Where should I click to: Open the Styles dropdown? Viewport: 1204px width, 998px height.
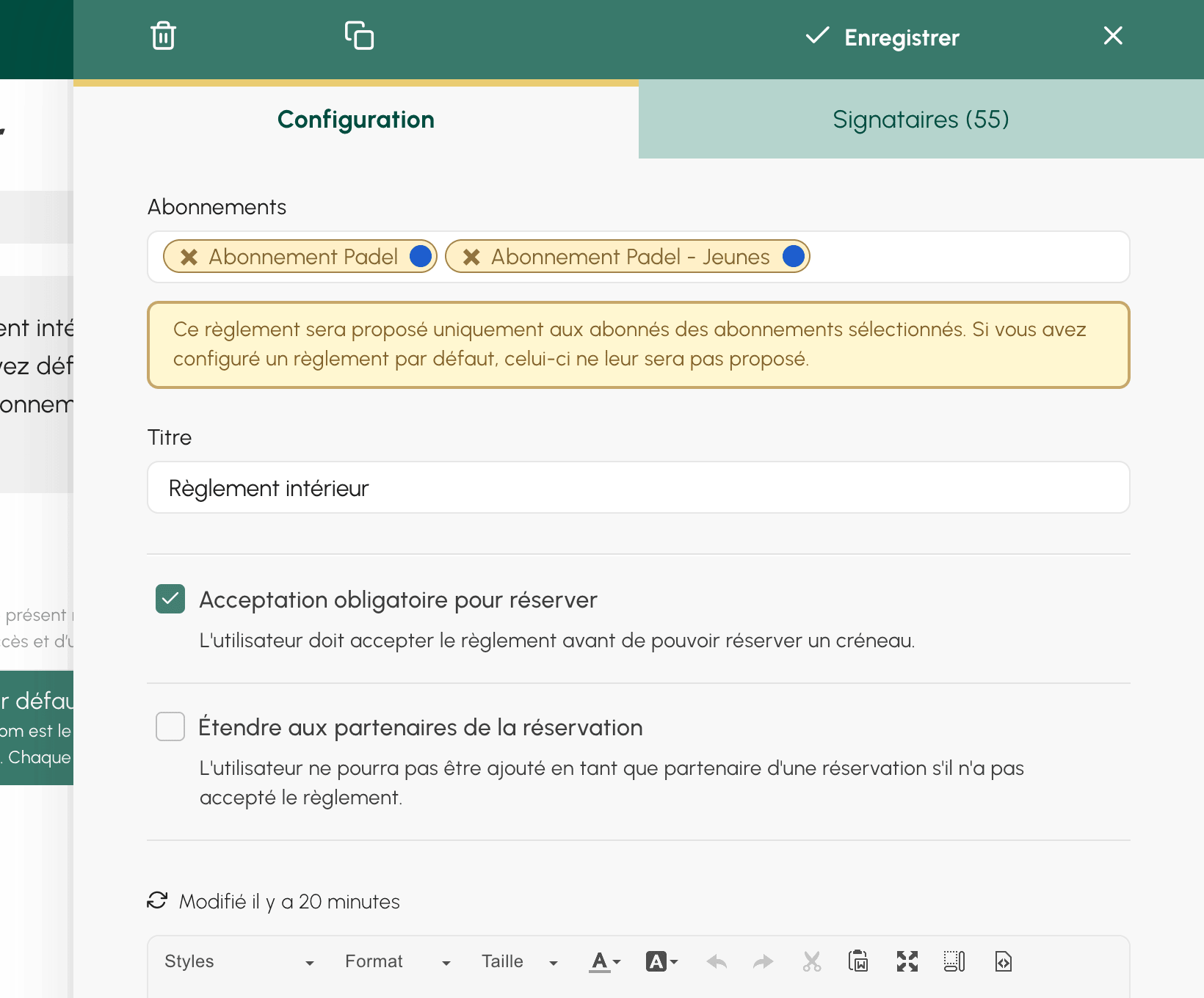239,961
